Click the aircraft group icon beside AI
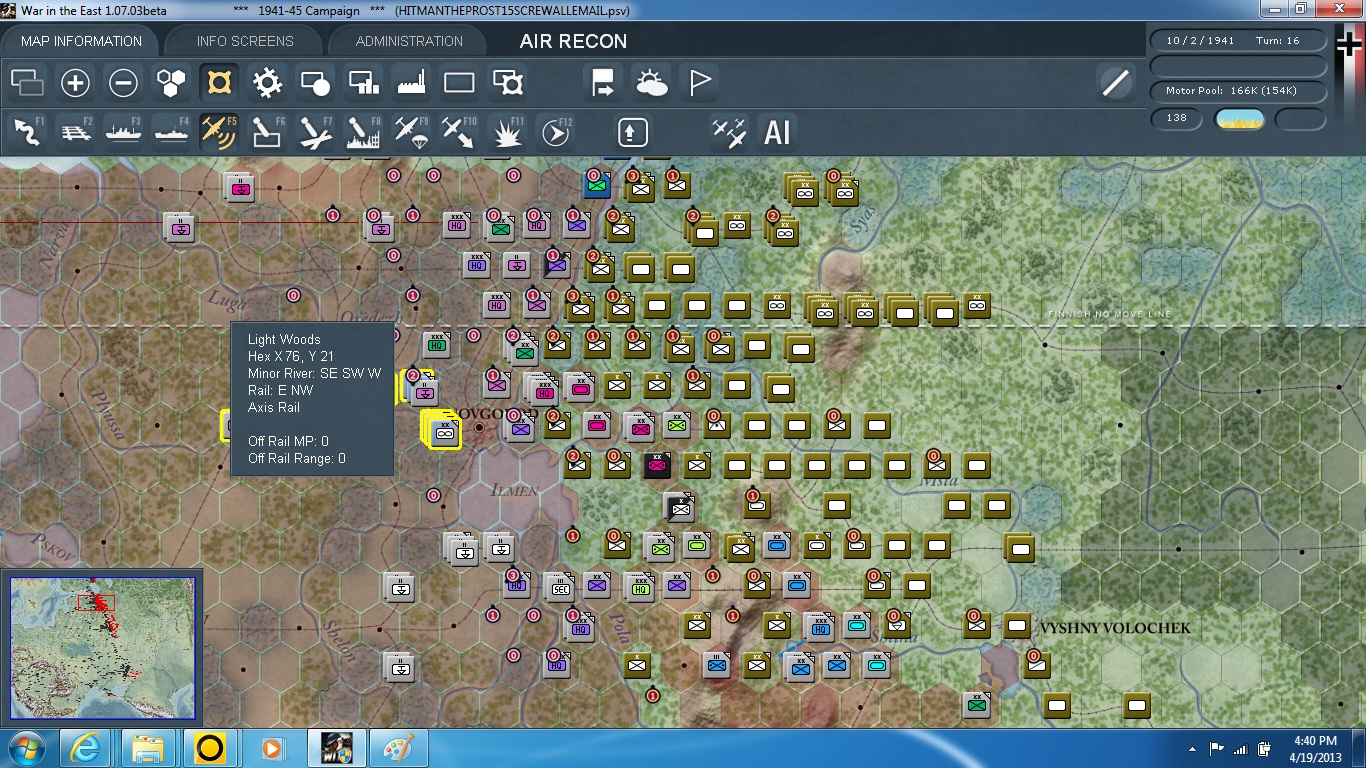The image size is (1366, 768). (729, 131)
